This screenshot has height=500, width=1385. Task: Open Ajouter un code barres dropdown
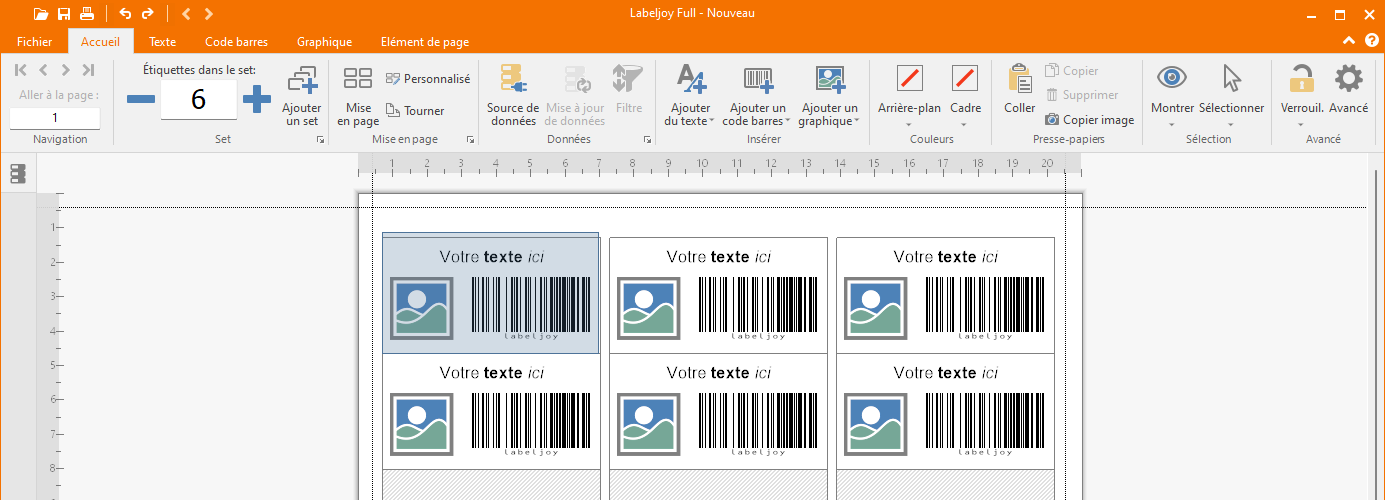tap(758, 96)
